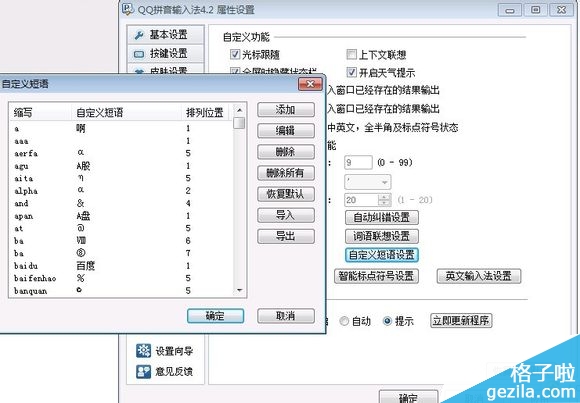Screen dimensions: 580x403
Task: Click the keyboard icon beside 按键设置
Action: pos(139,54)
